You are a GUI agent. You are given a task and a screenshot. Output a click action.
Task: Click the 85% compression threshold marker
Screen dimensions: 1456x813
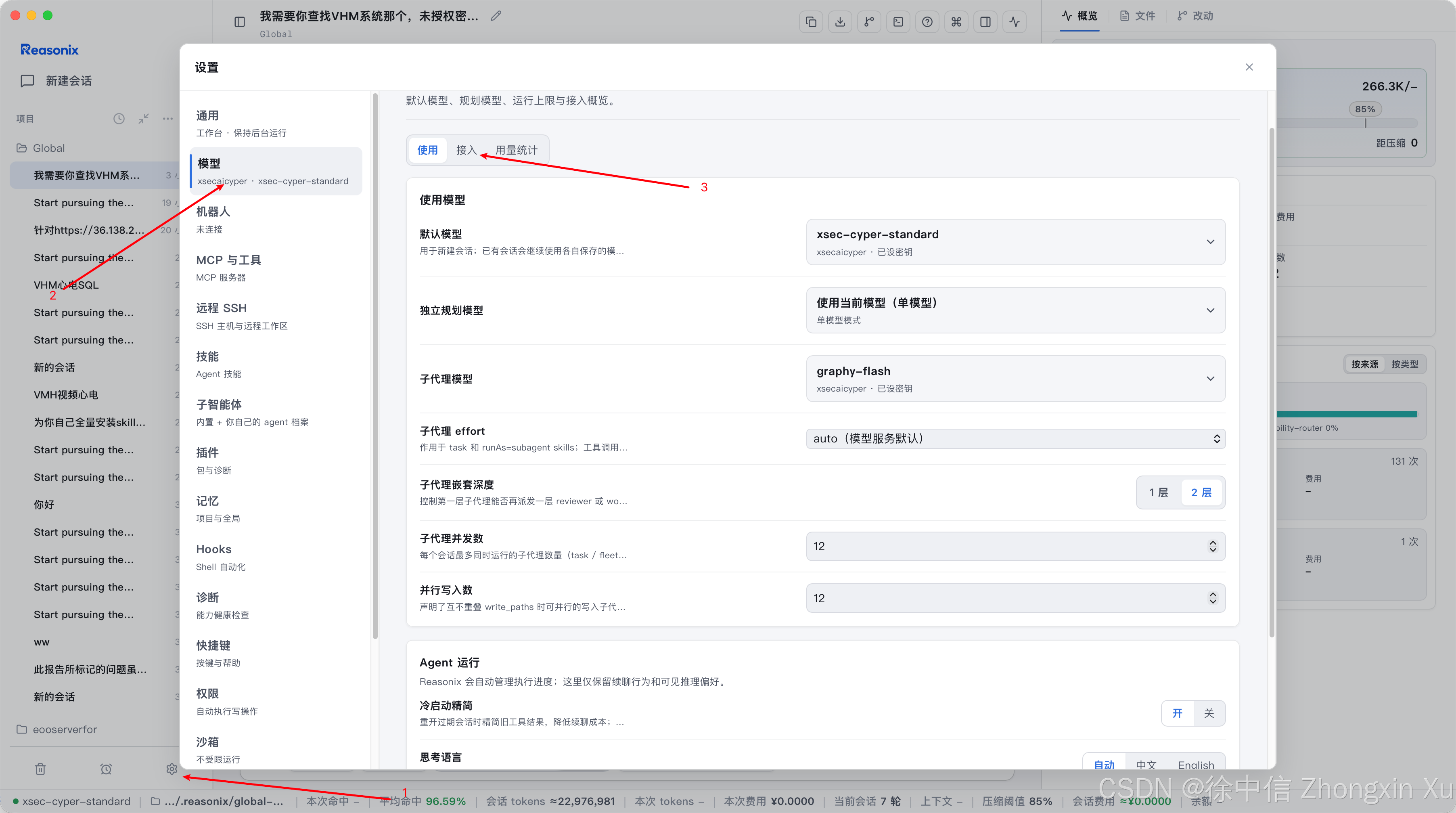1364,109
